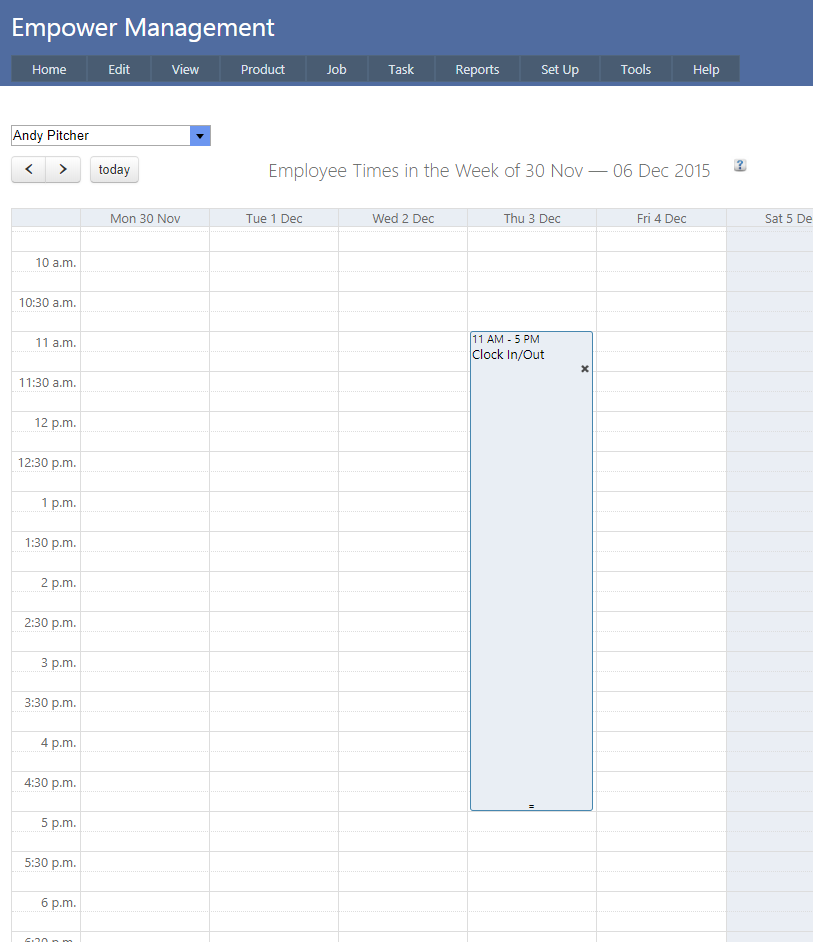Open the Tools menu
This screenshot has height=942, width=813.
click(x=635, y=69)
